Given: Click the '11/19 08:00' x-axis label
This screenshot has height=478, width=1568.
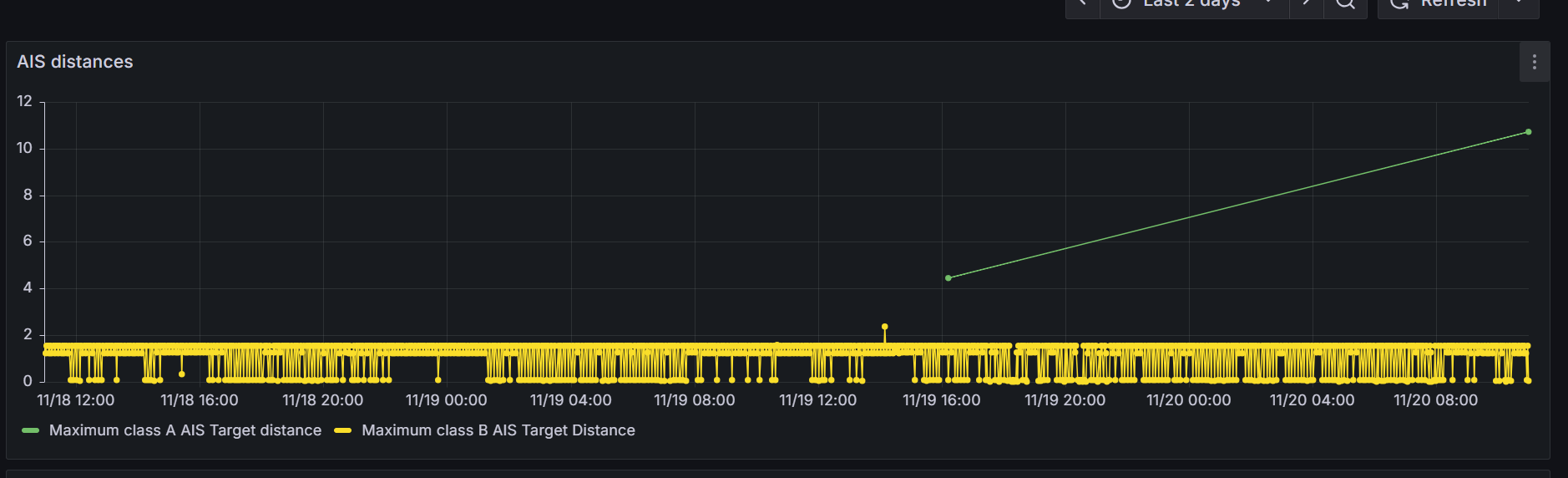Looking at the screenshot, I should pos(695,400).
